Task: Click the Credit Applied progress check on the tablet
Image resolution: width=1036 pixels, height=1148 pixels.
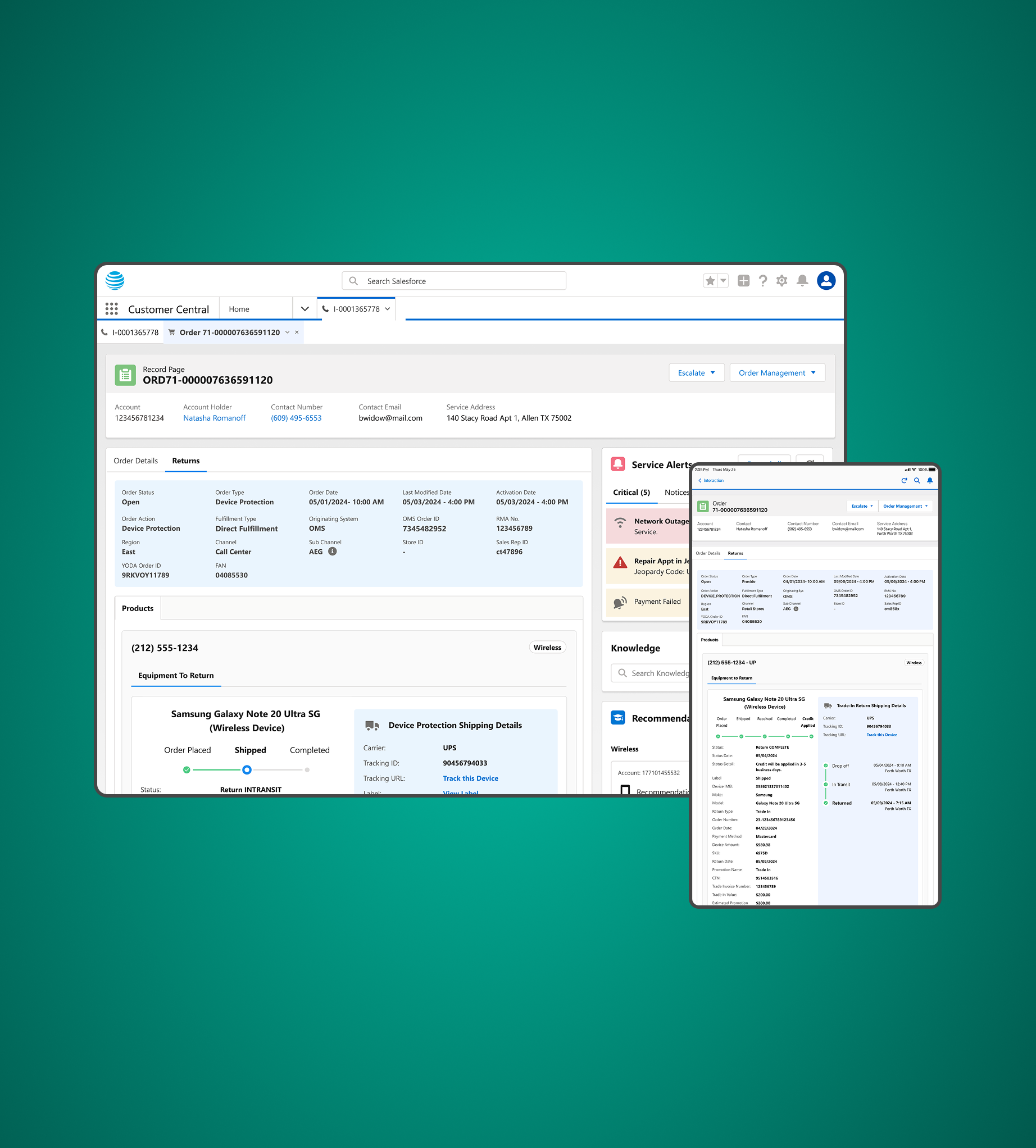Action: pos(811,736)
